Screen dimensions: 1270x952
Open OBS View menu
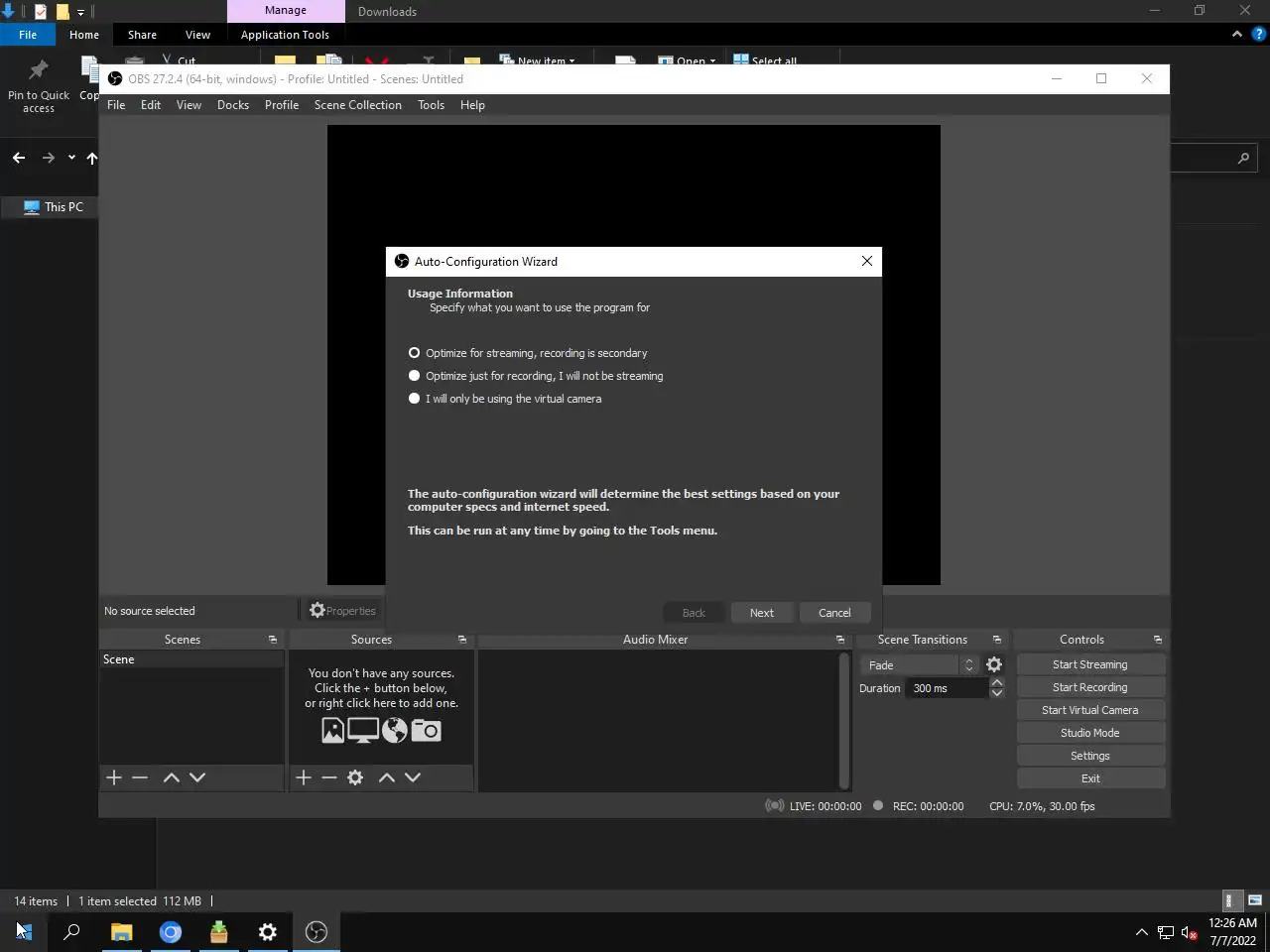click(x=189, y=105)
